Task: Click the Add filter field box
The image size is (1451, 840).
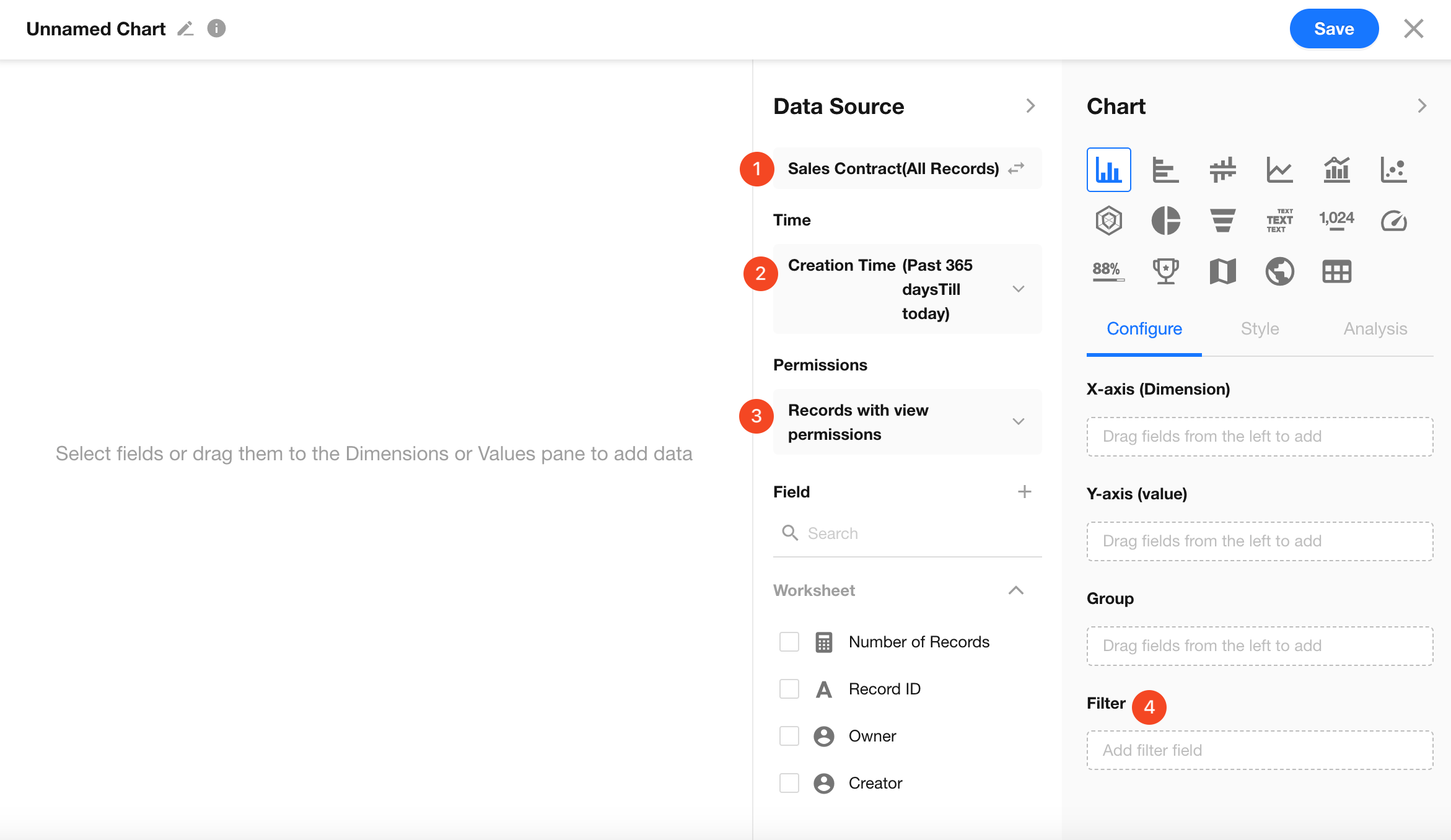Action: 1259,750
